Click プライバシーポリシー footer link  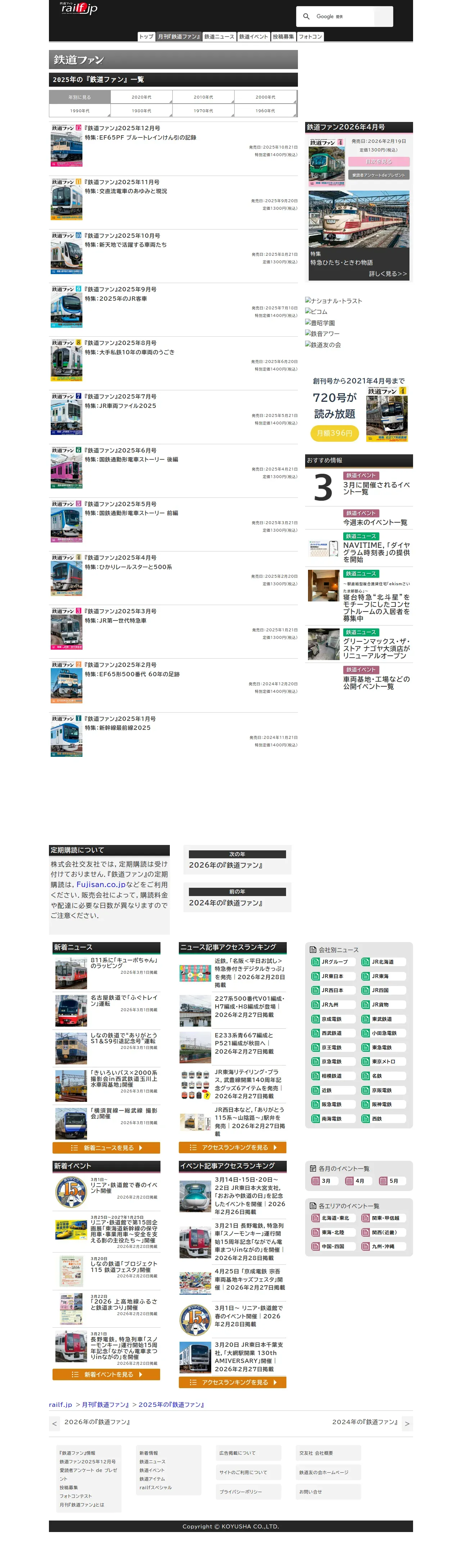tap(240, 1492)
